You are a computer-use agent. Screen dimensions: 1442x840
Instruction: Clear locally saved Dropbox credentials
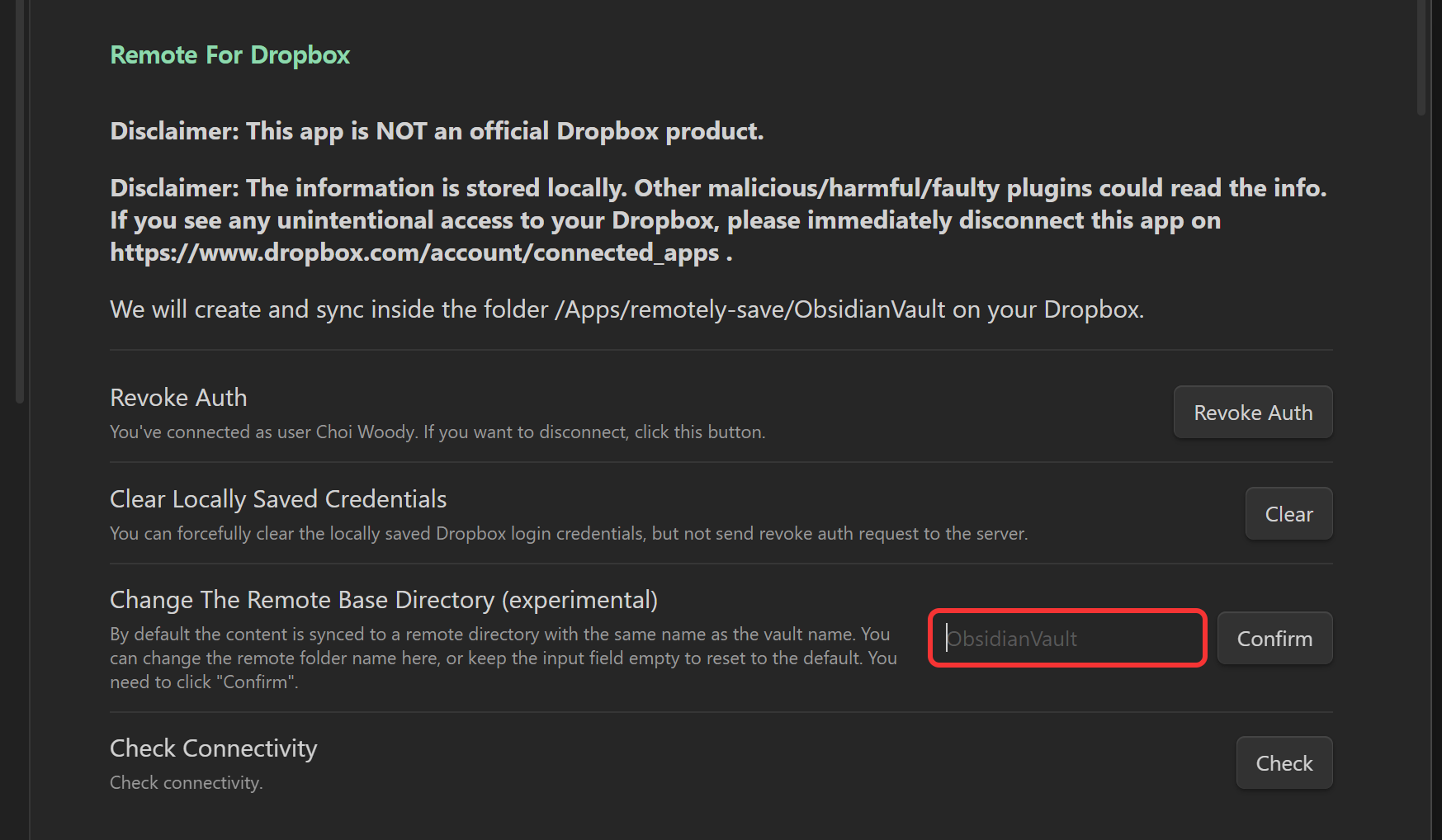1288,514
